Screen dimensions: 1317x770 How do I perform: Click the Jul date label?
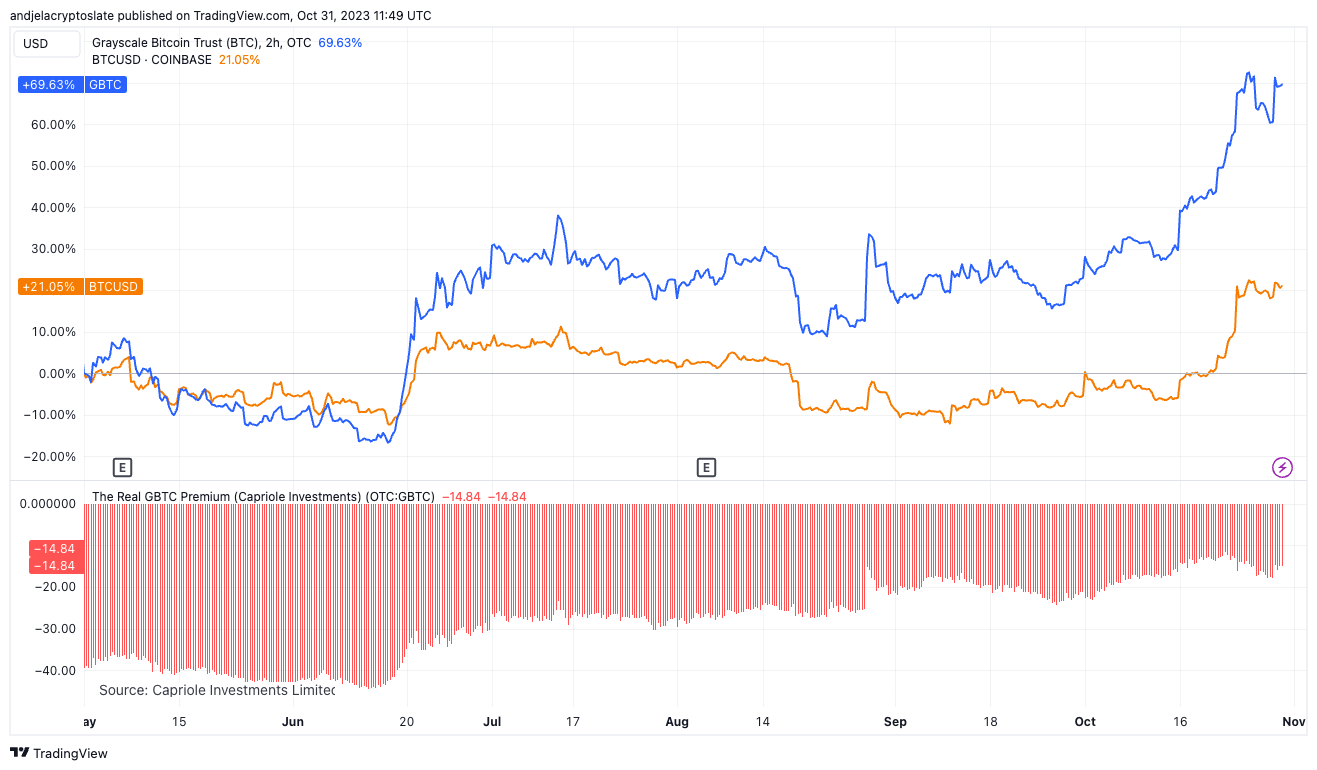491,721
